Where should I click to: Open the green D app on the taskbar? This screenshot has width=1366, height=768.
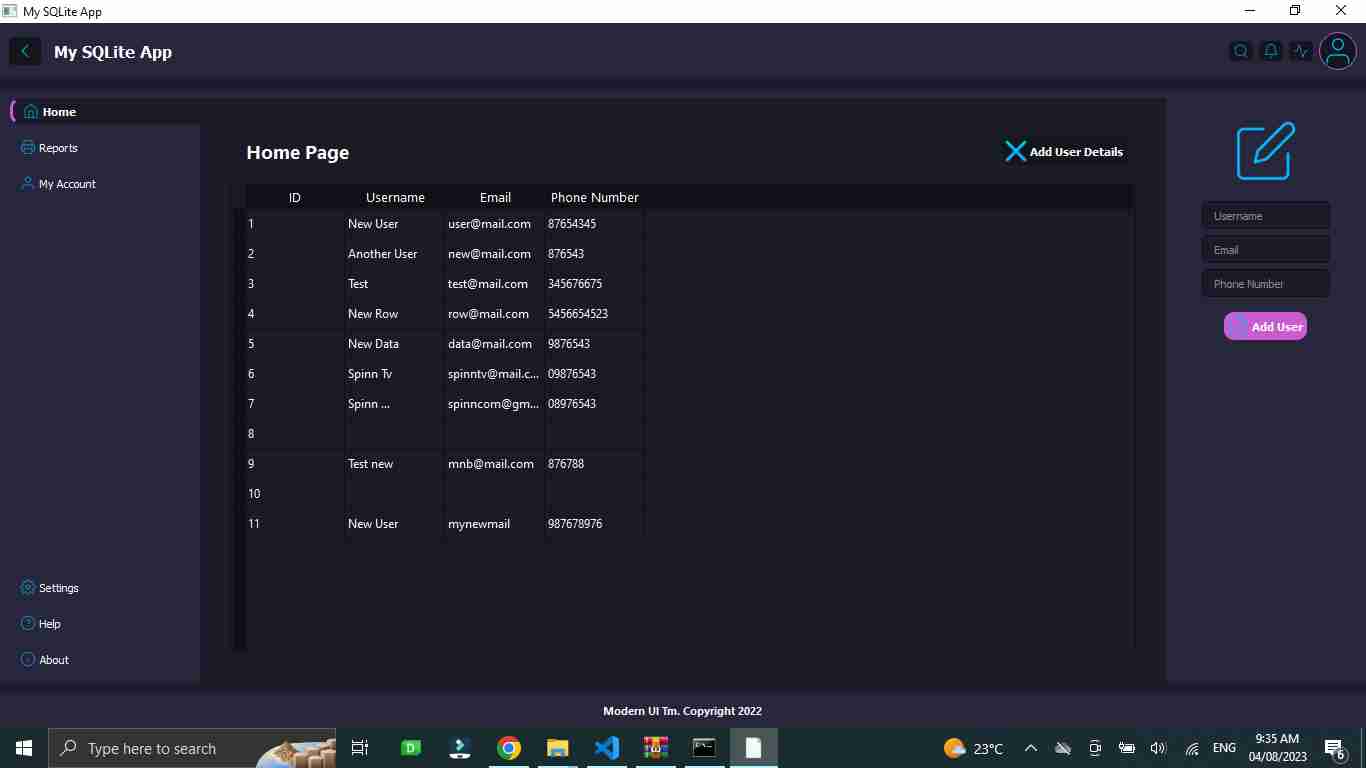pyautogui.click(x=411, y=748)
